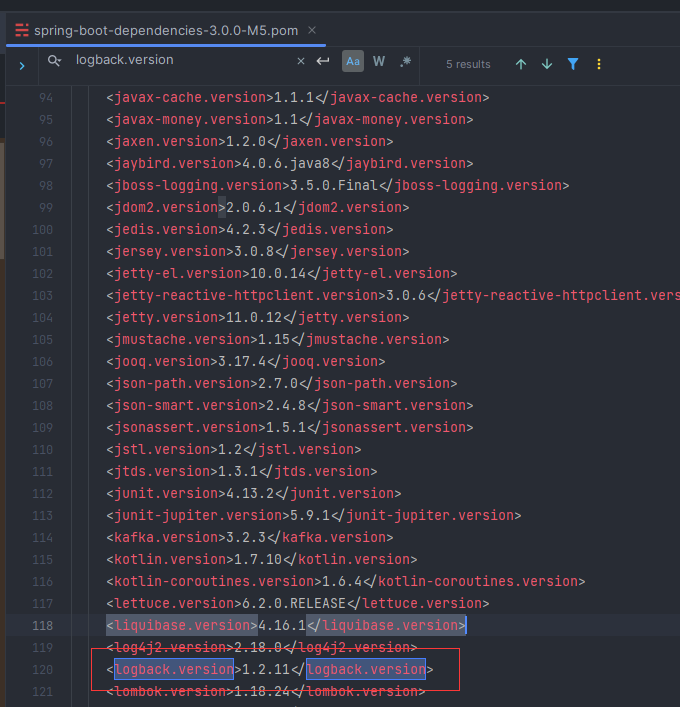The width and height of the screenshot is (680, 707).
Task: Click the lombok.version opening tag
Action: 170,692
